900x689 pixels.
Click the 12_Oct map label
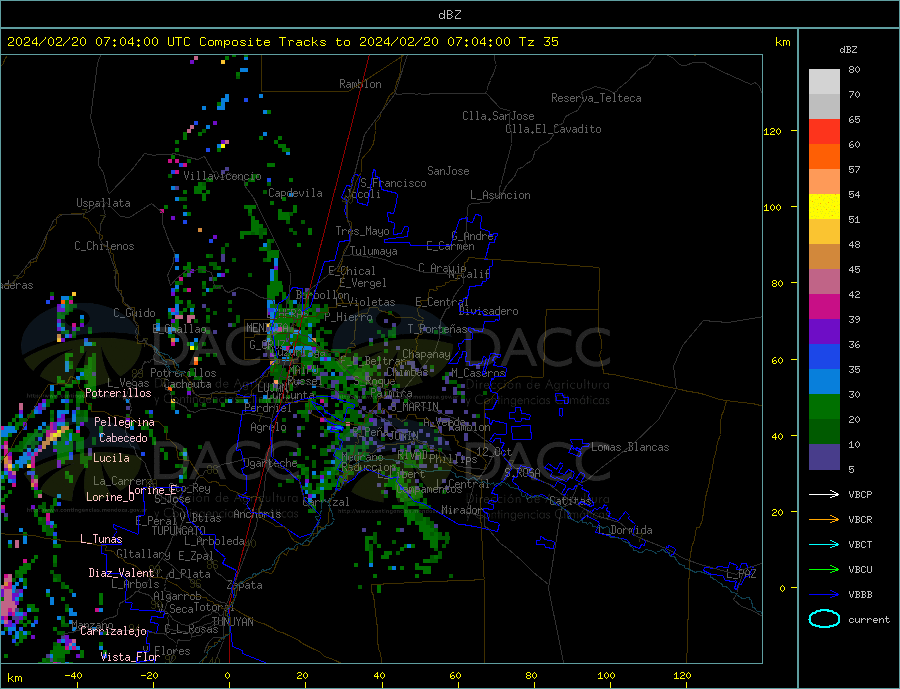[494, 452]
